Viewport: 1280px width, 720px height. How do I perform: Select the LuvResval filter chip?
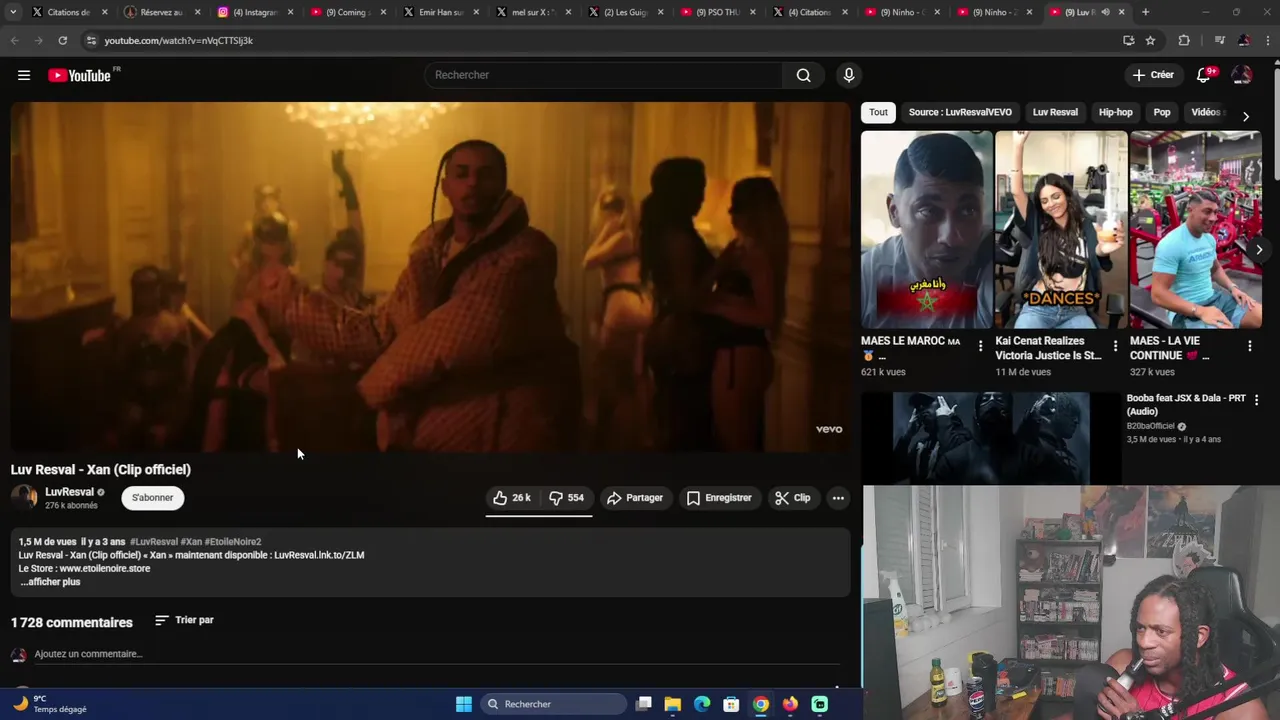click(1055, 112)
